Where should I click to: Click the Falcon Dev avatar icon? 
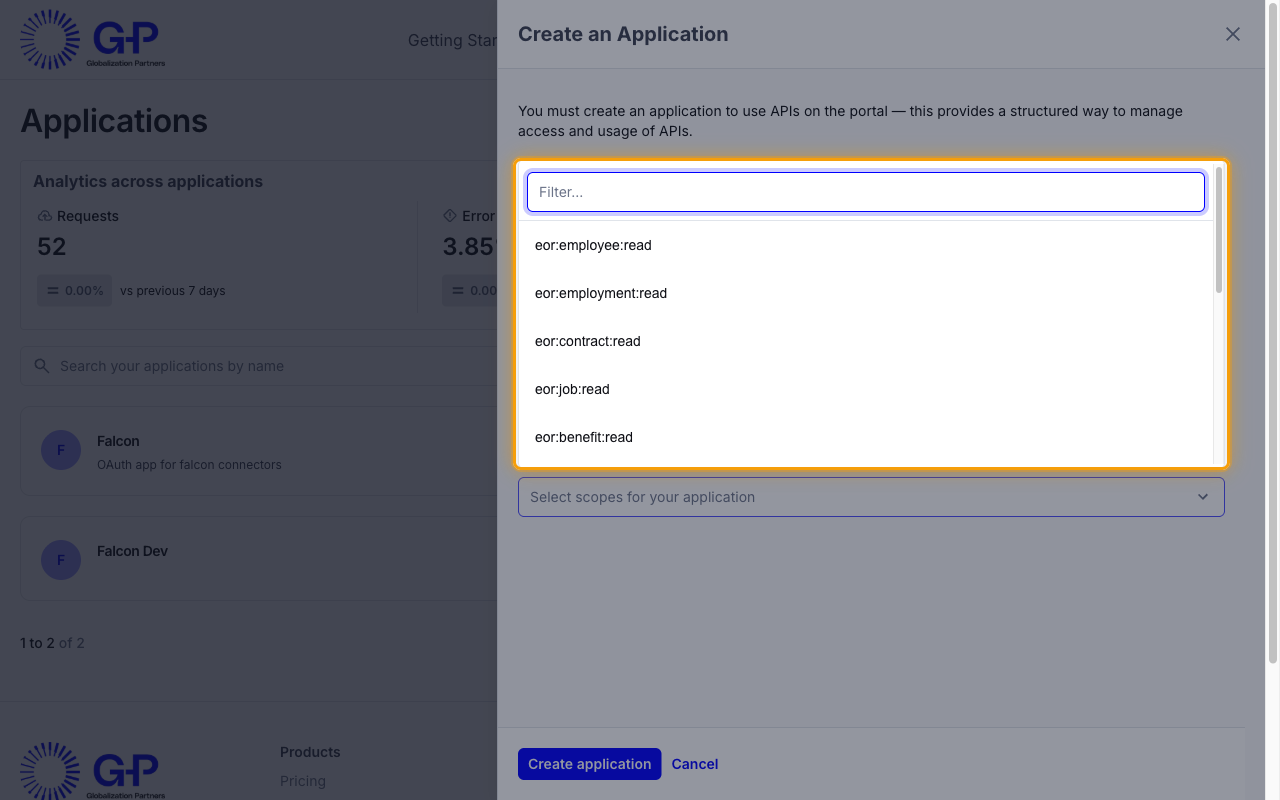click(x=61, y=560)
